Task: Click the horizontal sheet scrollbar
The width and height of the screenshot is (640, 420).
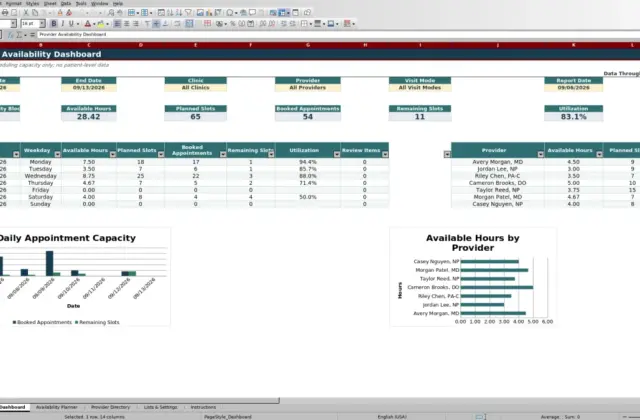Action: coord(140,401)
